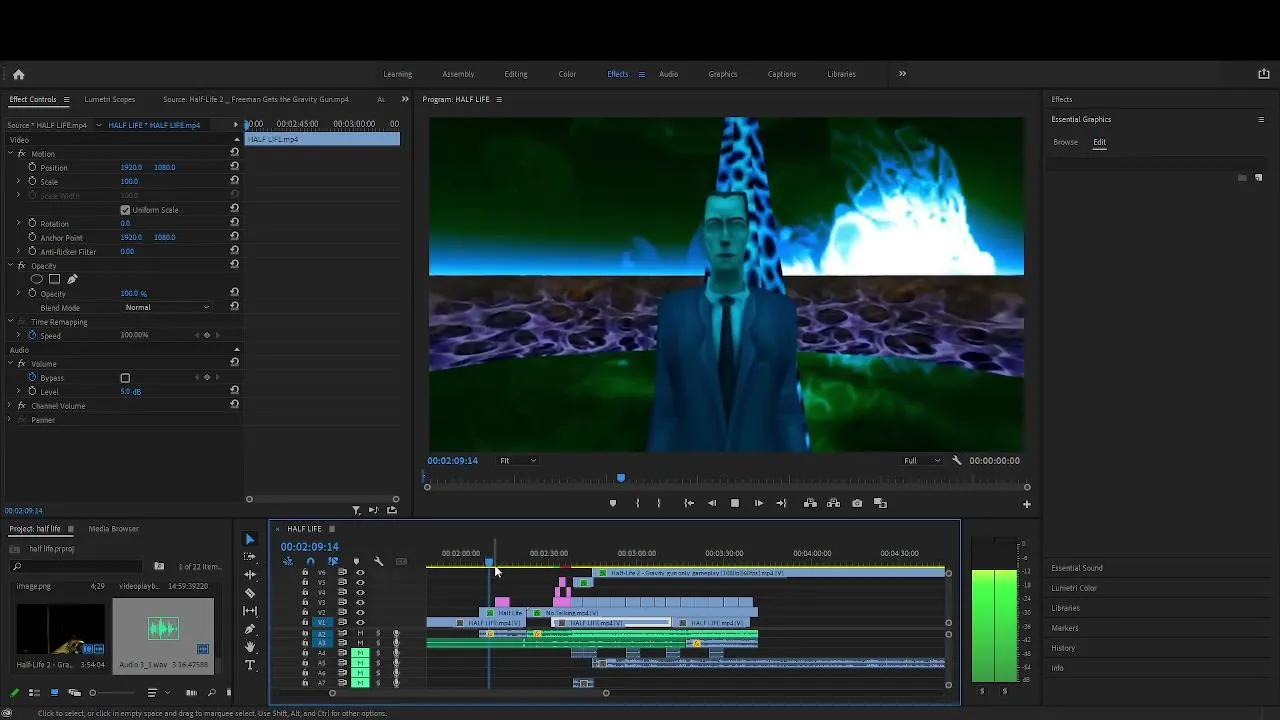This screenshot has height=720, width=1280.
Task: Export a frame with the camera icon
Action: point(857,503)
